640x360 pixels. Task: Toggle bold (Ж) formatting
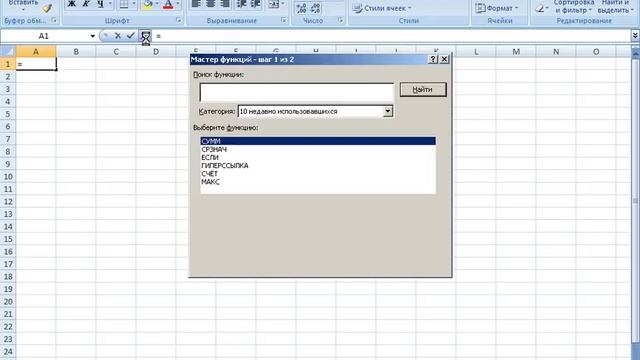(x=71, y=4)
